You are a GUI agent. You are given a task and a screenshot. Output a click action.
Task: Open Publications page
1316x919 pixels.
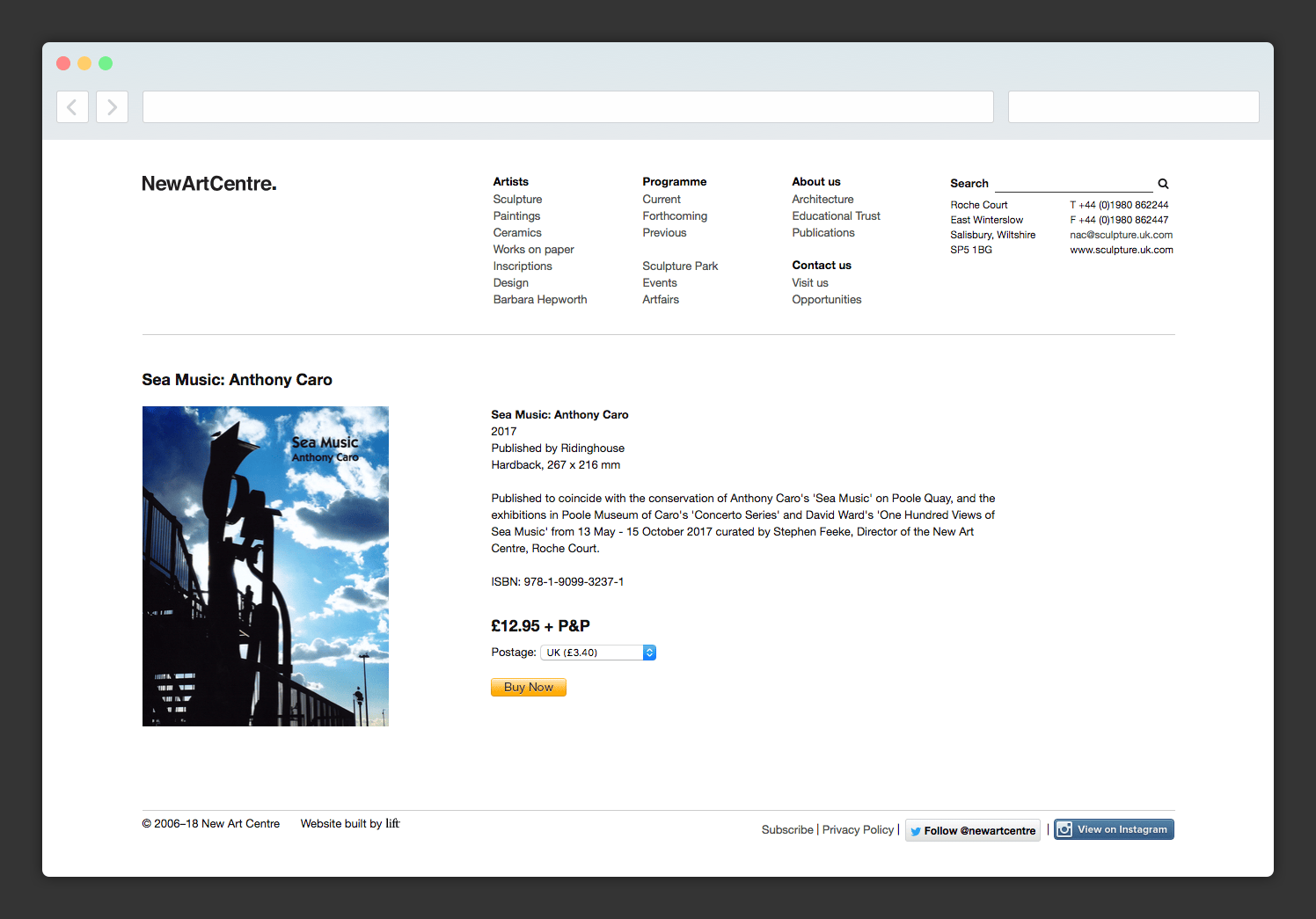[823, 232]
